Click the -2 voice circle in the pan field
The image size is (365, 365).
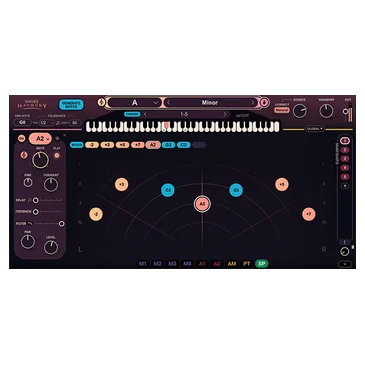point(96,214)
